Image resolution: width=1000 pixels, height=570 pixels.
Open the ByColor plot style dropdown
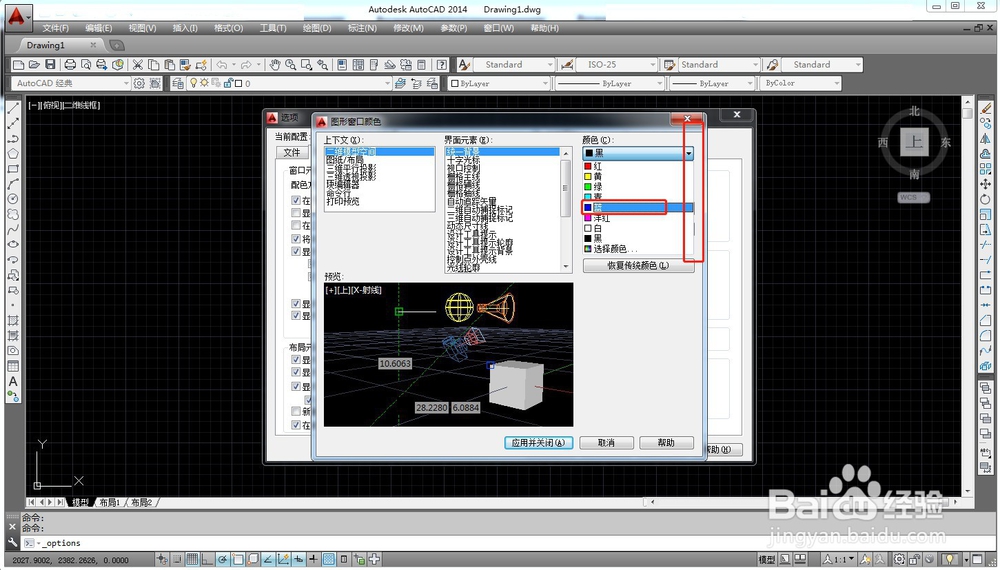800,83
